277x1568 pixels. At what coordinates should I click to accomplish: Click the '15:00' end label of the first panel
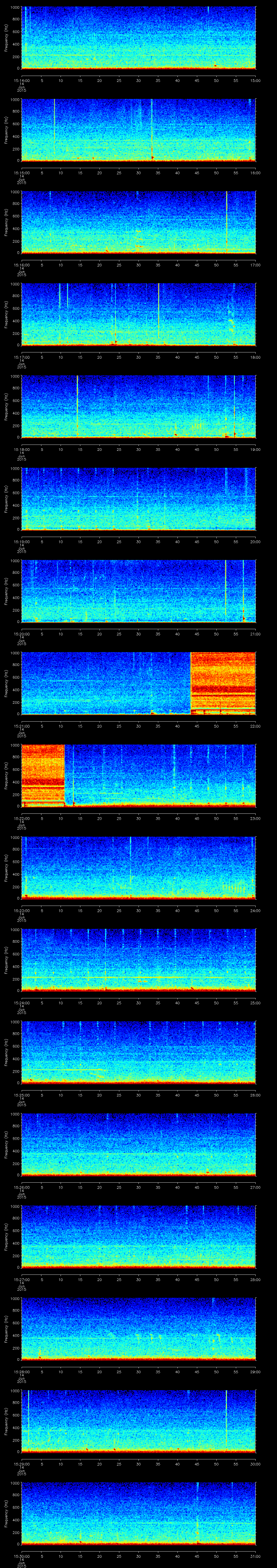[255, 80]
